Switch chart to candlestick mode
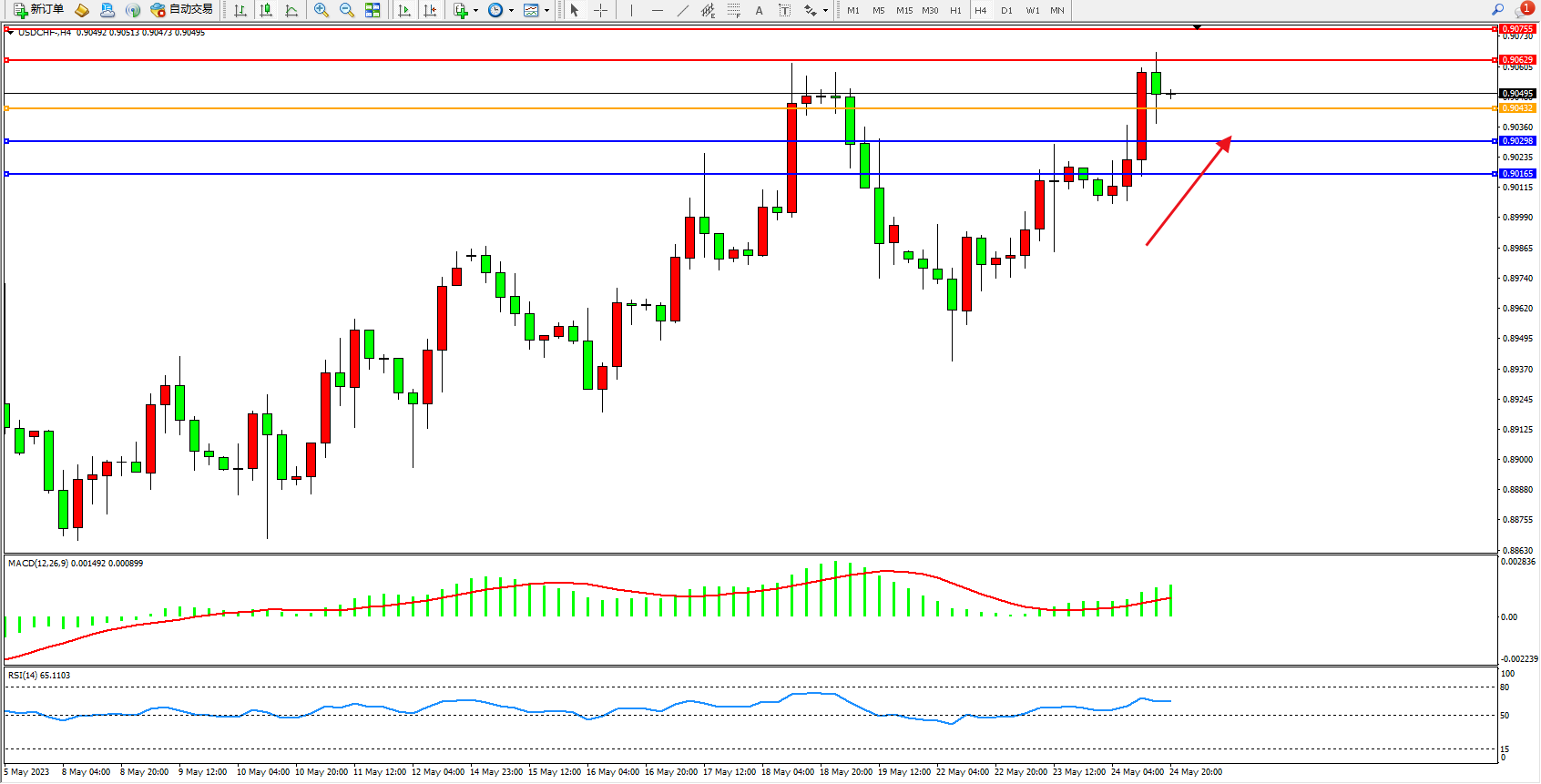The image size is (1541, 784). click(x=266, y=10)
